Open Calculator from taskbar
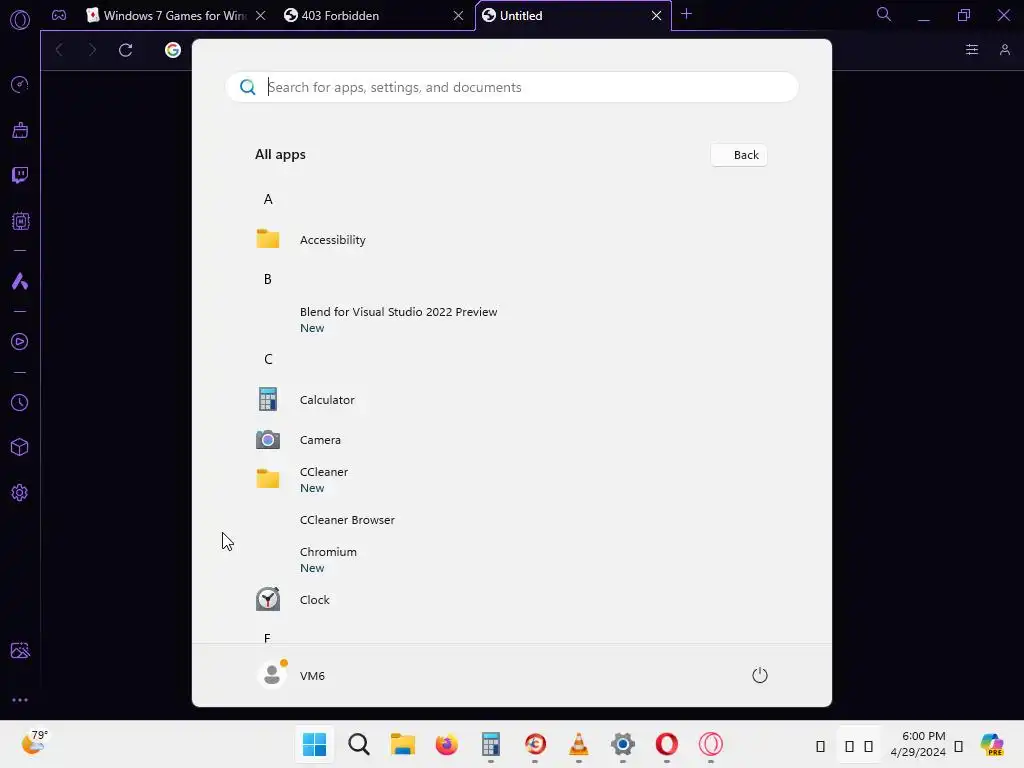This screenshot has height=768, width=1024. click(490, 744)
